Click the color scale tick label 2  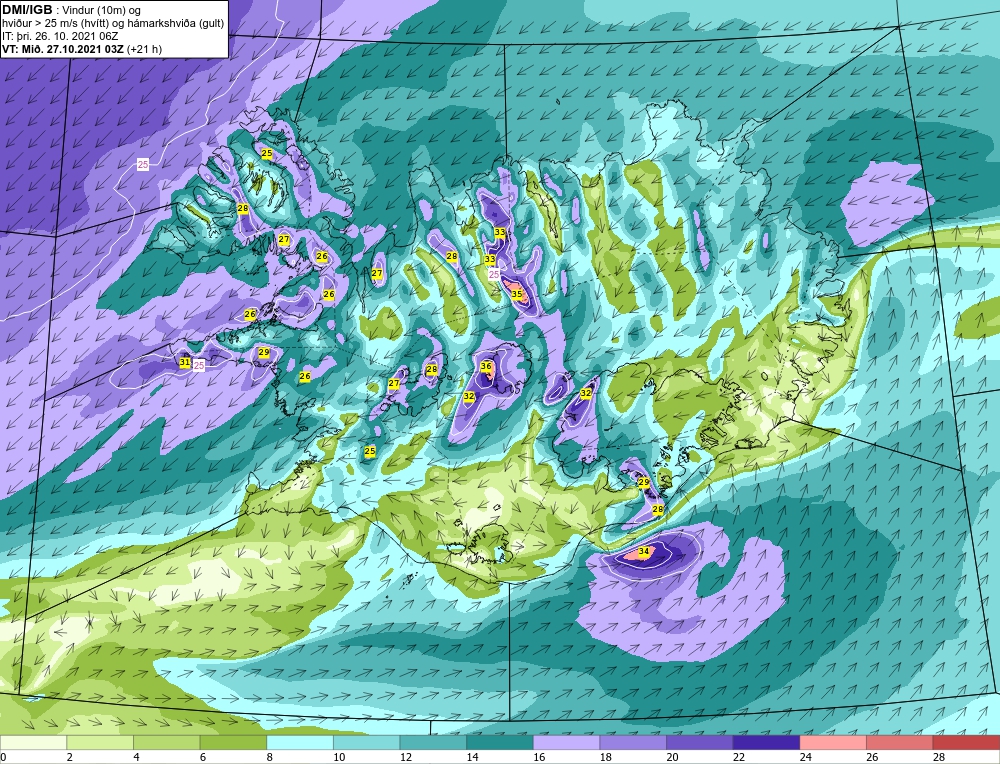pyautogui.click(x=69, y=757)
